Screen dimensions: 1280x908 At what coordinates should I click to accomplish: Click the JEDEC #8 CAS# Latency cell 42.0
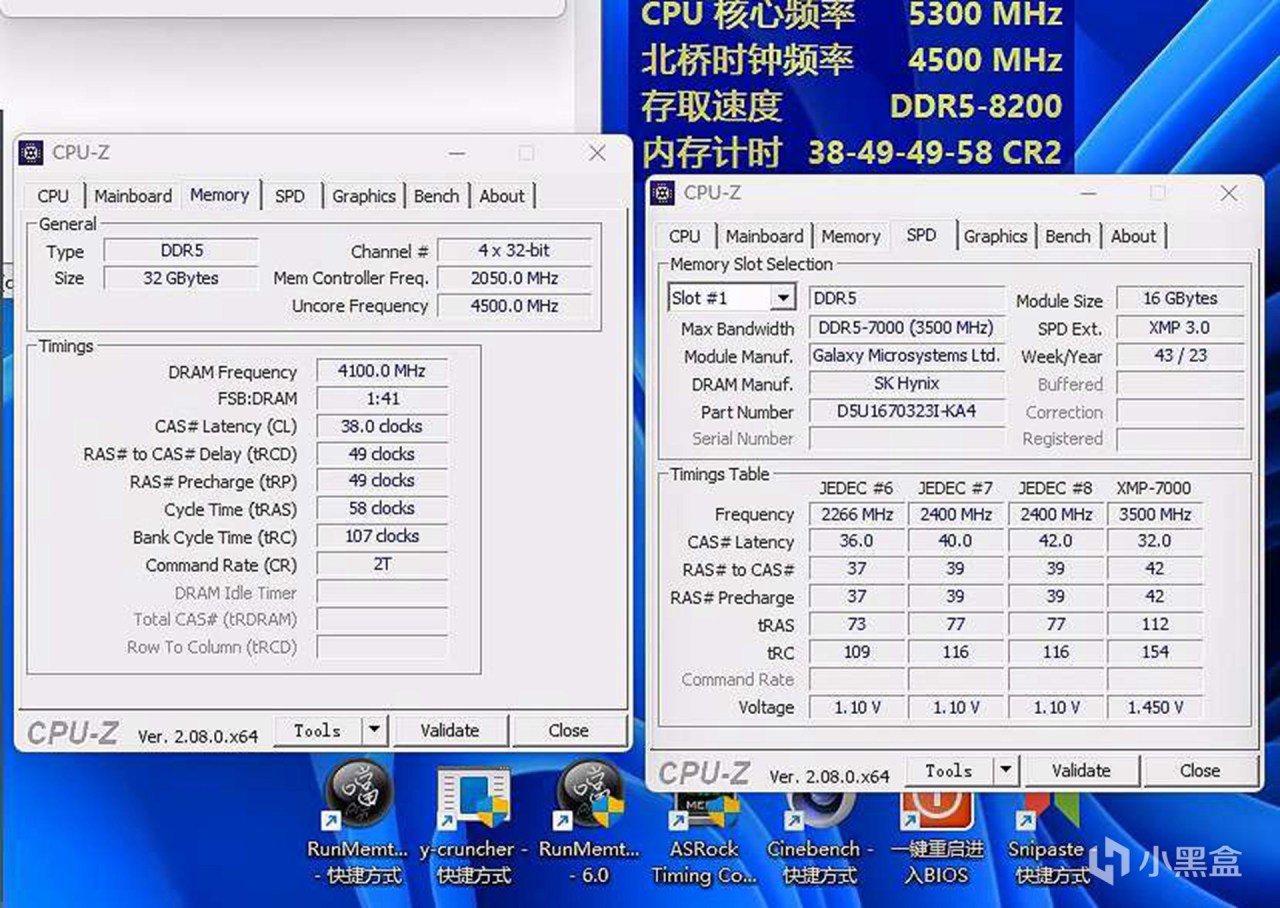1055,541
